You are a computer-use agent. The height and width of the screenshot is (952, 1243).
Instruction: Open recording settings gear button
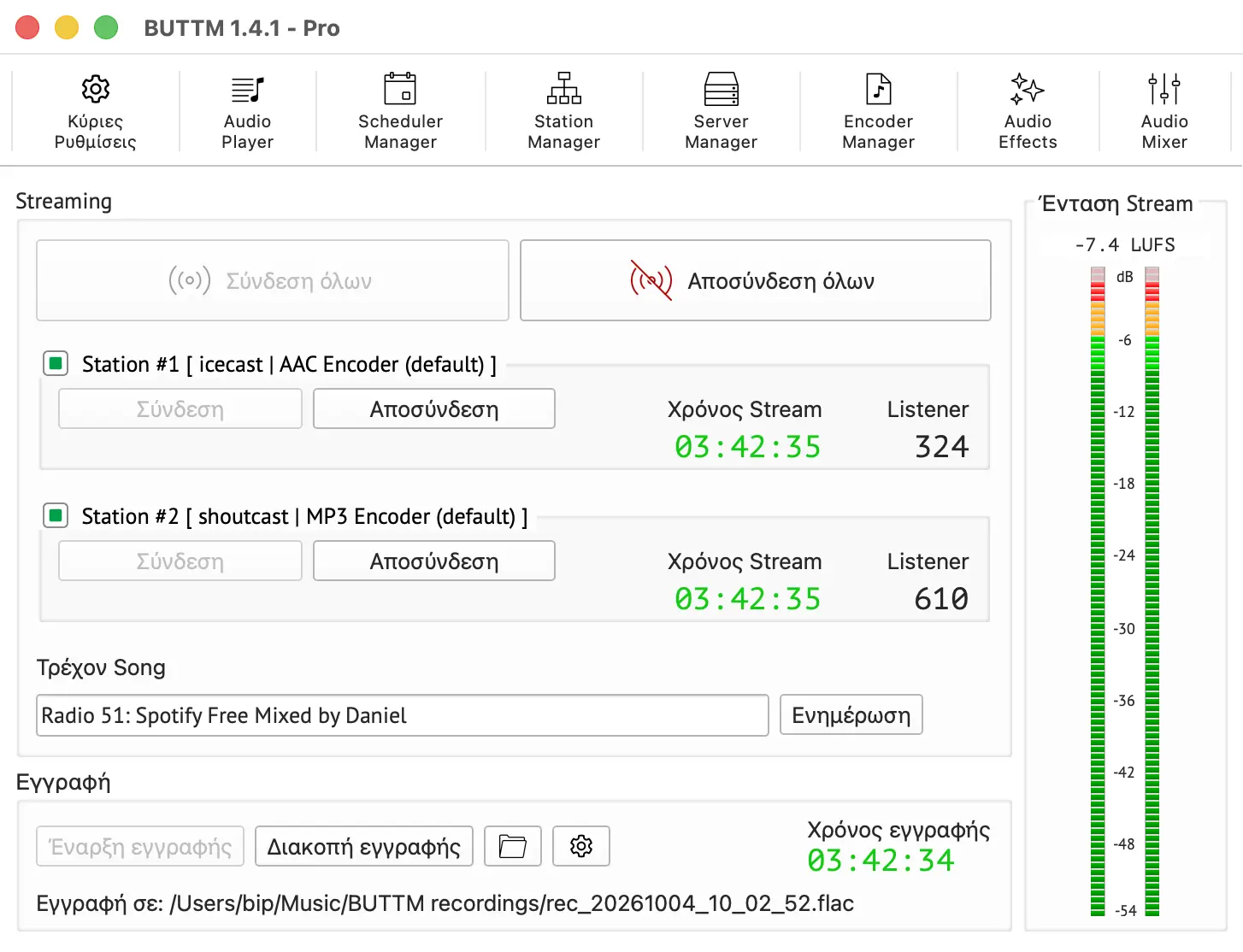pyautogui.click(x=581, y=846)
